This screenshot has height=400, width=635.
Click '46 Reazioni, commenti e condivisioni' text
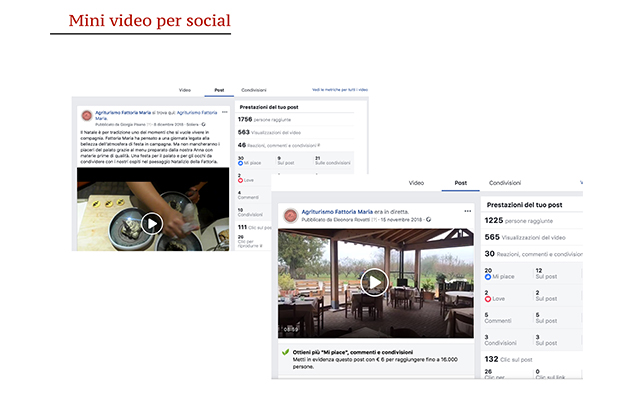[279, 145]
